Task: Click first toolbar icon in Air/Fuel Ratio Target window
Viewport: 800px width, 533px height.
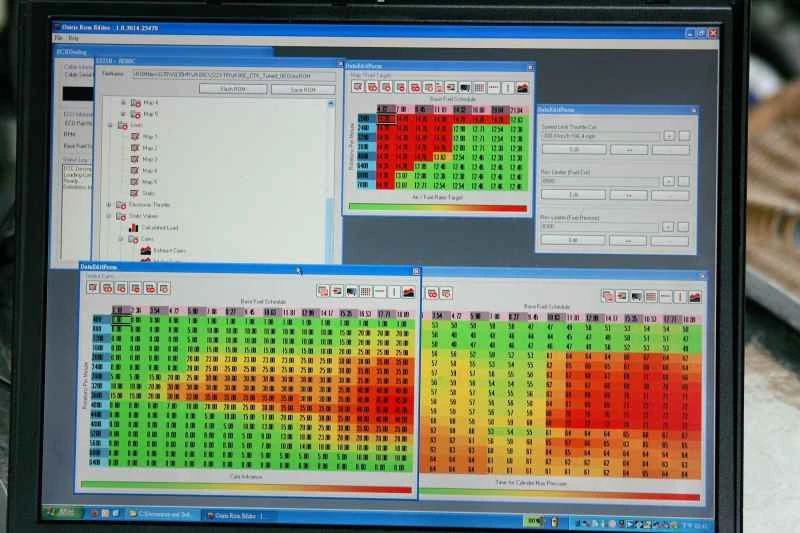Action: click(x=356, y=87)
